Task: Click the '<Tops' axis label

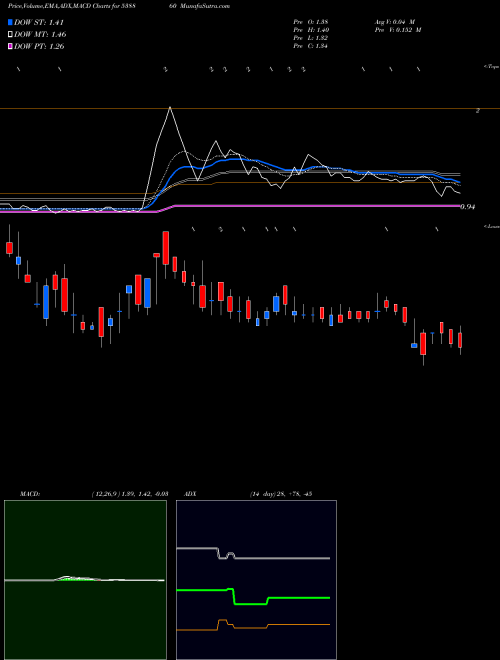Action: click(492, 67)
